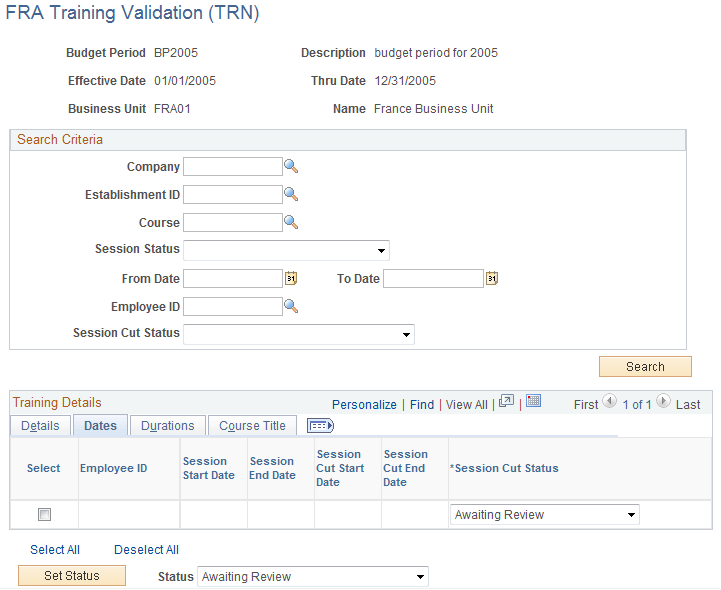Image resolution: width=721 pixels, height=590 pixels.
Task: Open Course lookup magnifier icon
Action: [291, 222]
